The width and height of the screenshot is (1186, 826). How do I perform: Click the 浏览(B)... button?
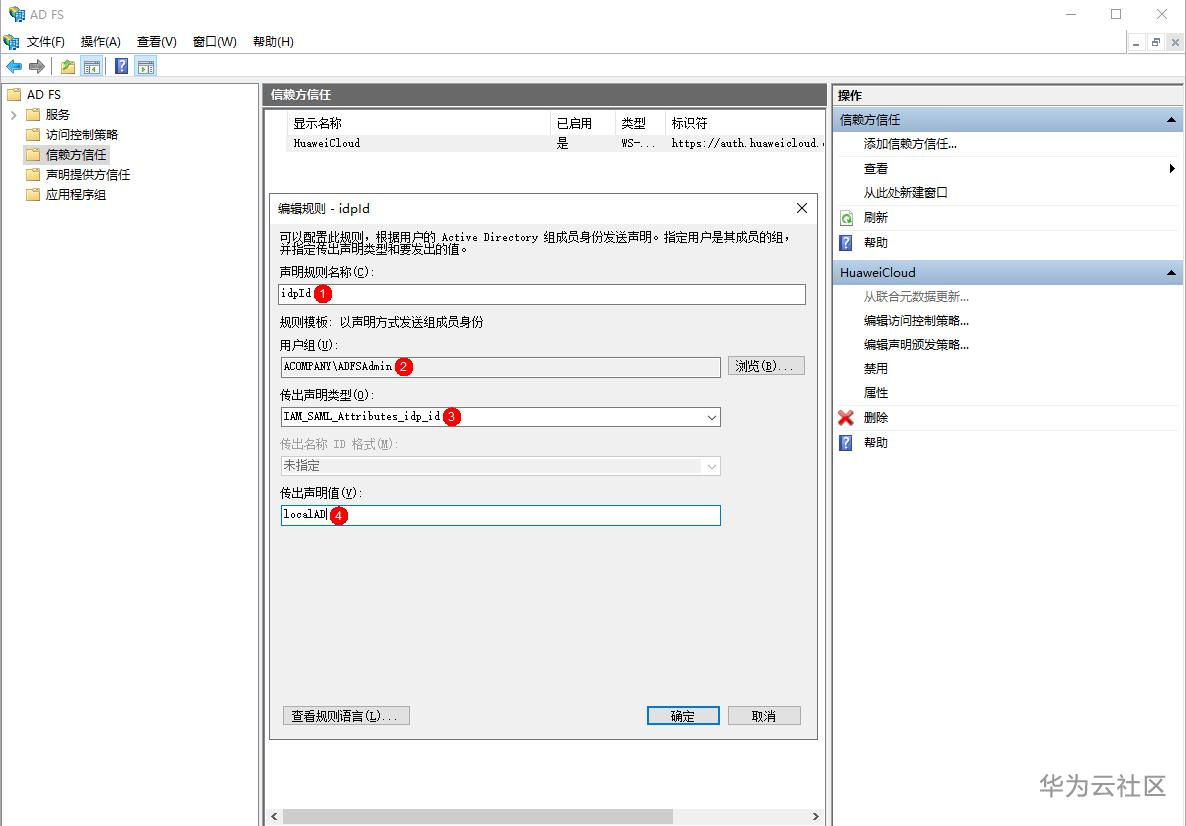click(x=766, y=366)
